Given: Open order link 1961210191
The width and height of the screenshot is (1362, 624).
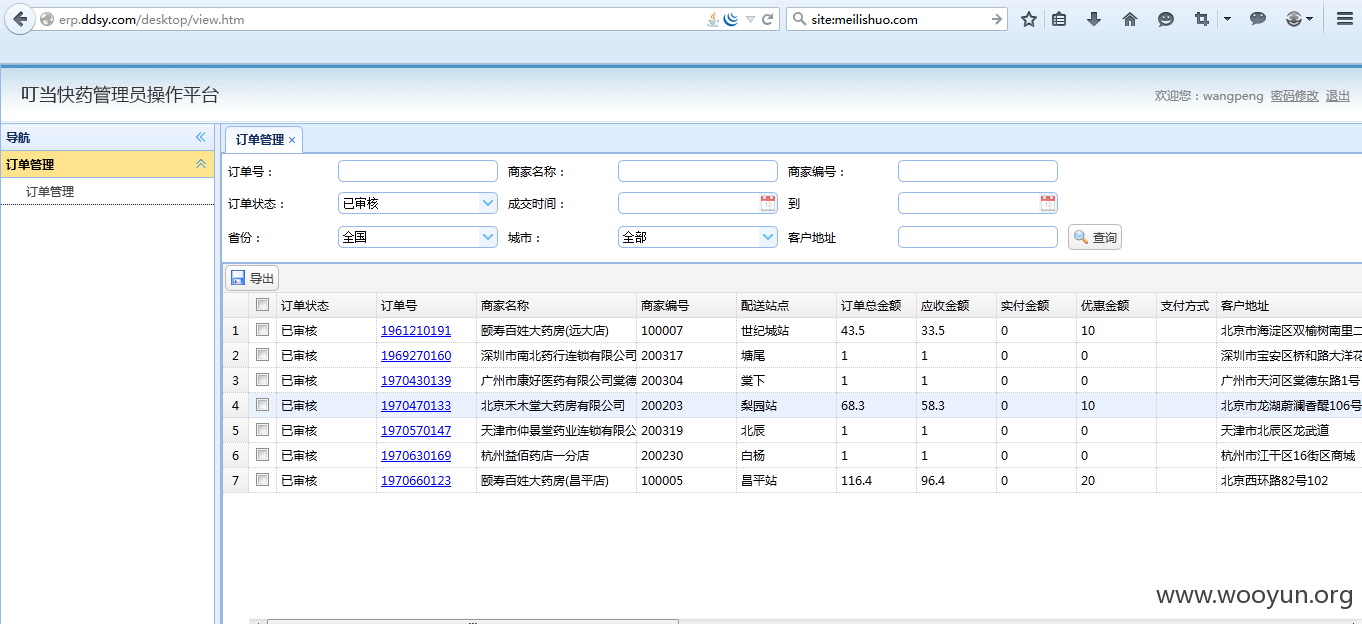Looking at the screenshot, I should click(x=416, y=330).
